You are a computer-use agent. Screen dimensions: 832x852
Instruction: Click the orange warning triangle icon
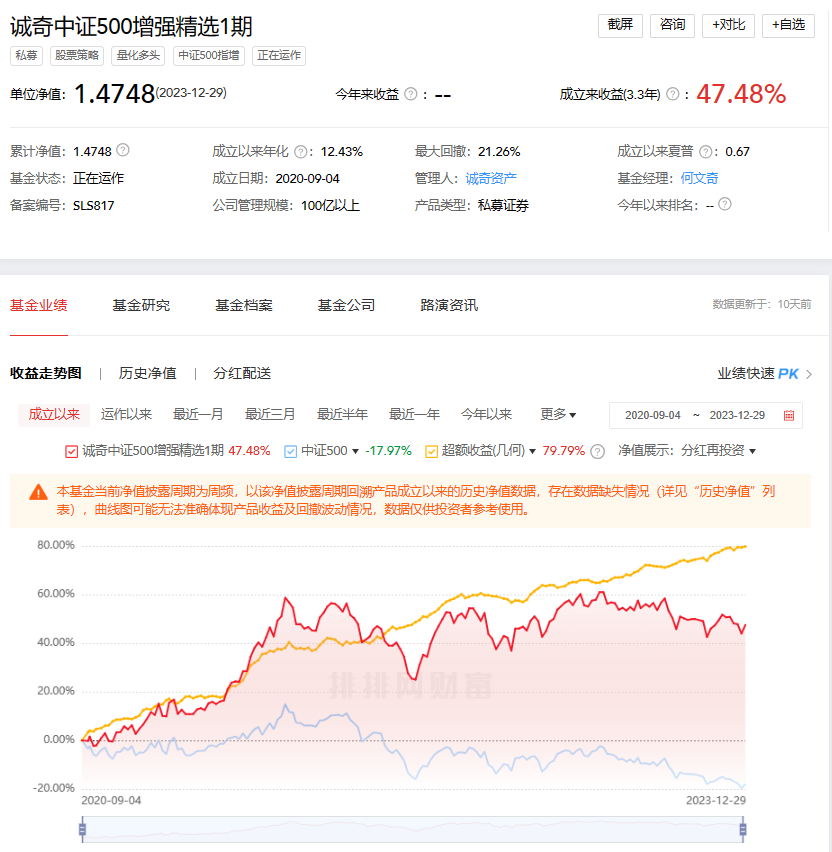coord(38,492)
